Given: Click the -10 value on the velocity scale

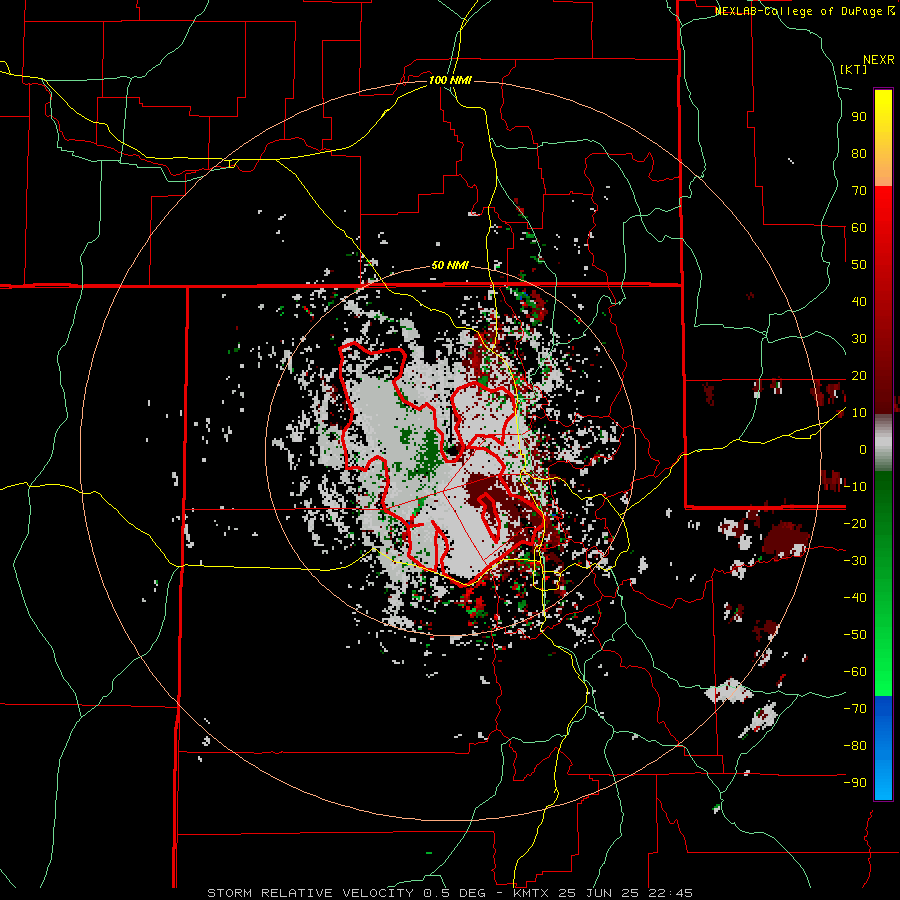Looking at the screenshot, I should [x=855, y=487].
